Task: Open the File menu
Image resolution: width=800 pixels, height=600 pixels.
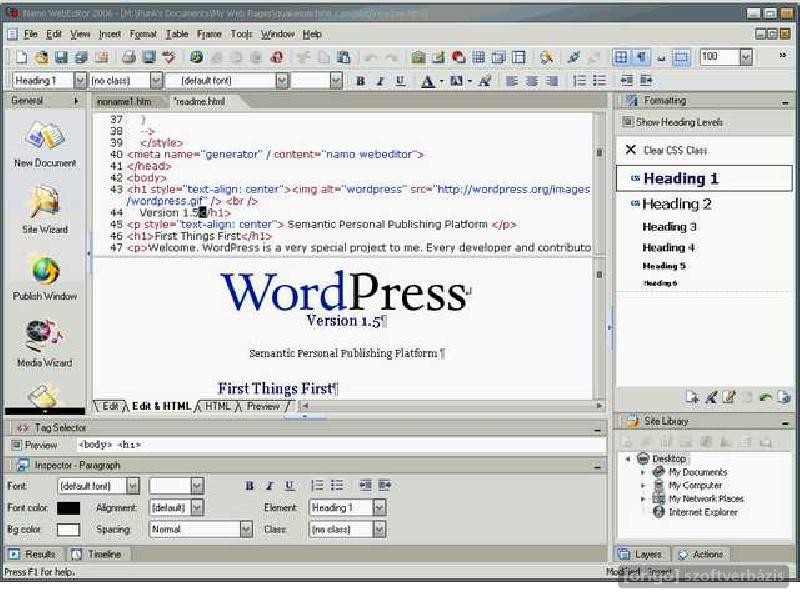Action: click(31, 34)
